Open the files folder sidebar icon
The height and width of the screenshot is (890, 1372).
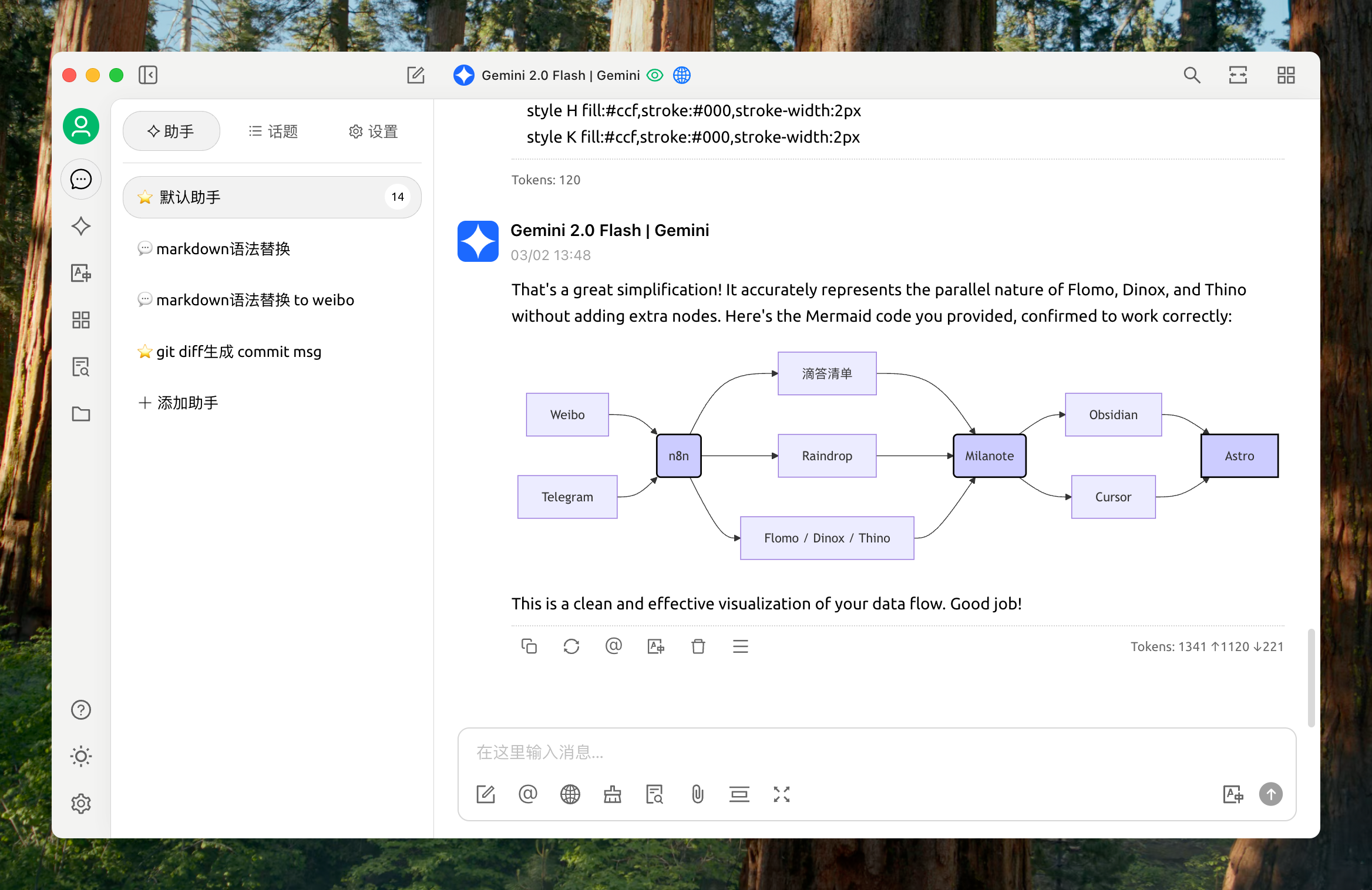click(81, 414)
